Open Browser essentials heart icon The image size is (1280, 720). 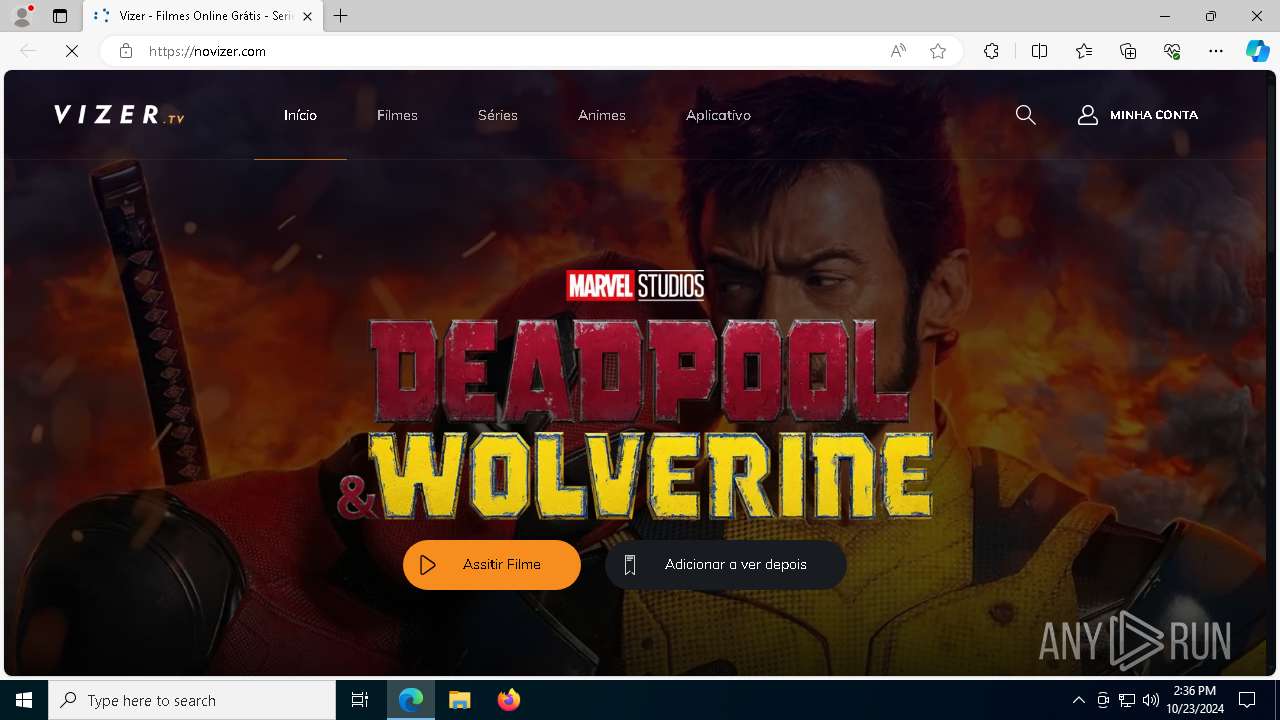(1172, 51)
